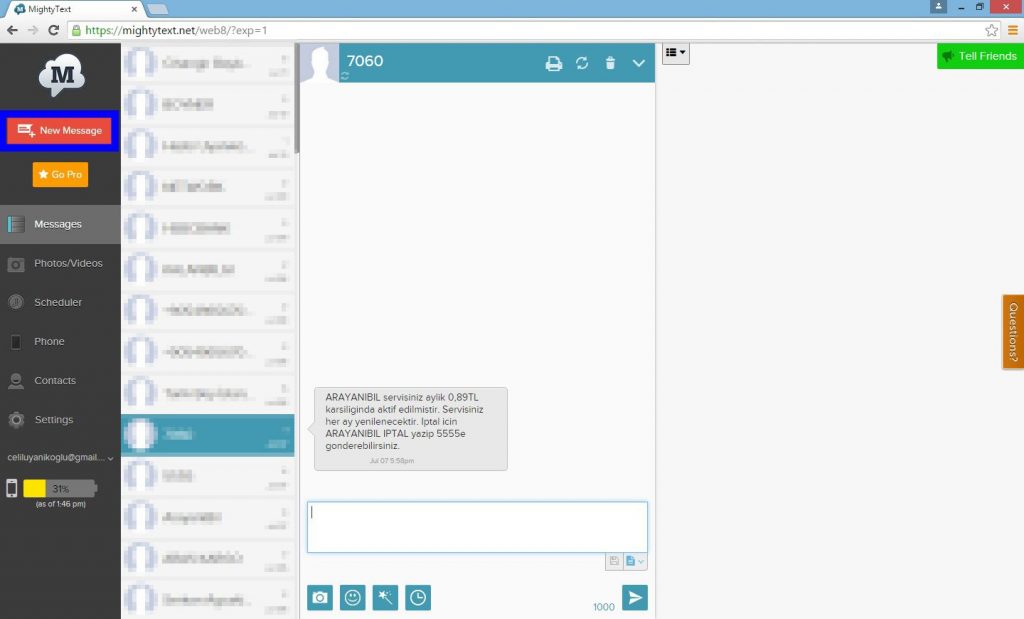1024x619 pixels.
Task: Attach a photo with the camera icon
Action: click(319, 597)
